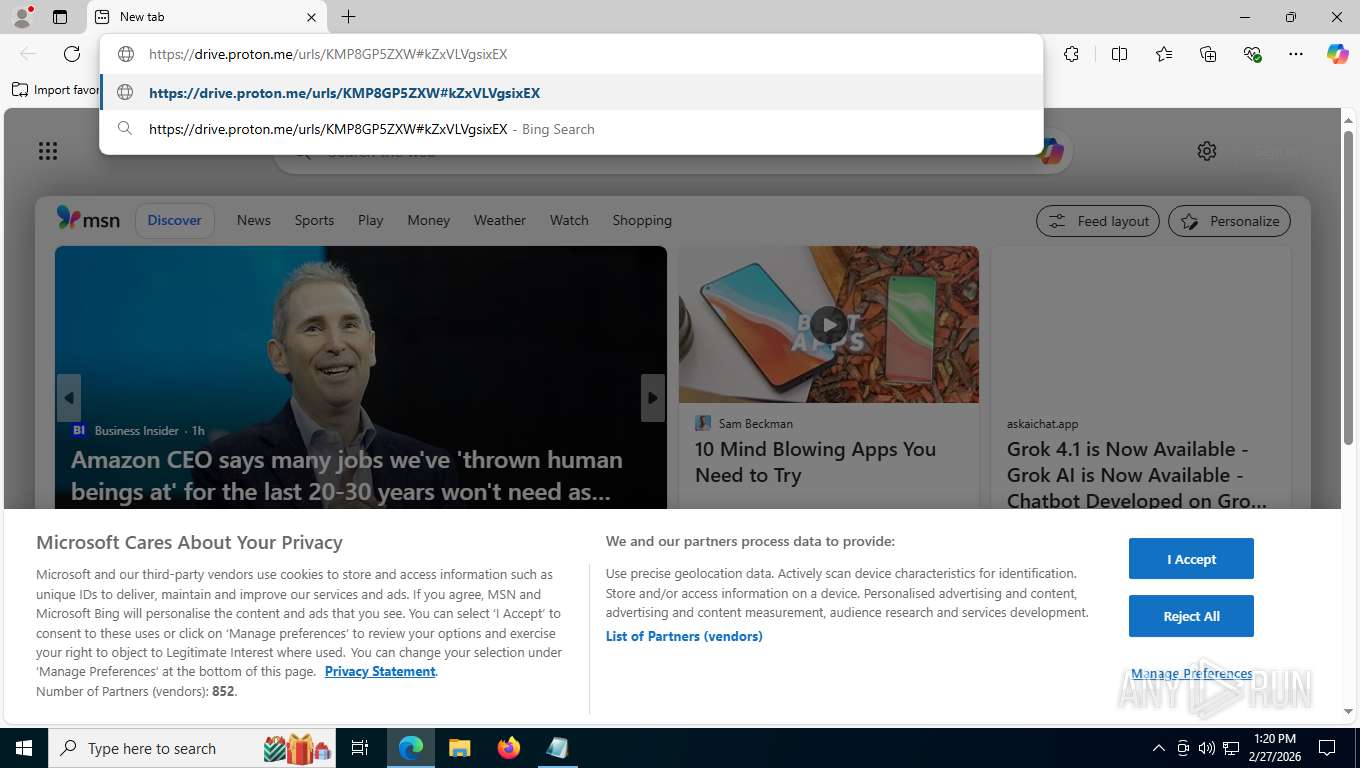Click the Personalize button
Screen dimensions: 1360x768
tap(1230, 221)
